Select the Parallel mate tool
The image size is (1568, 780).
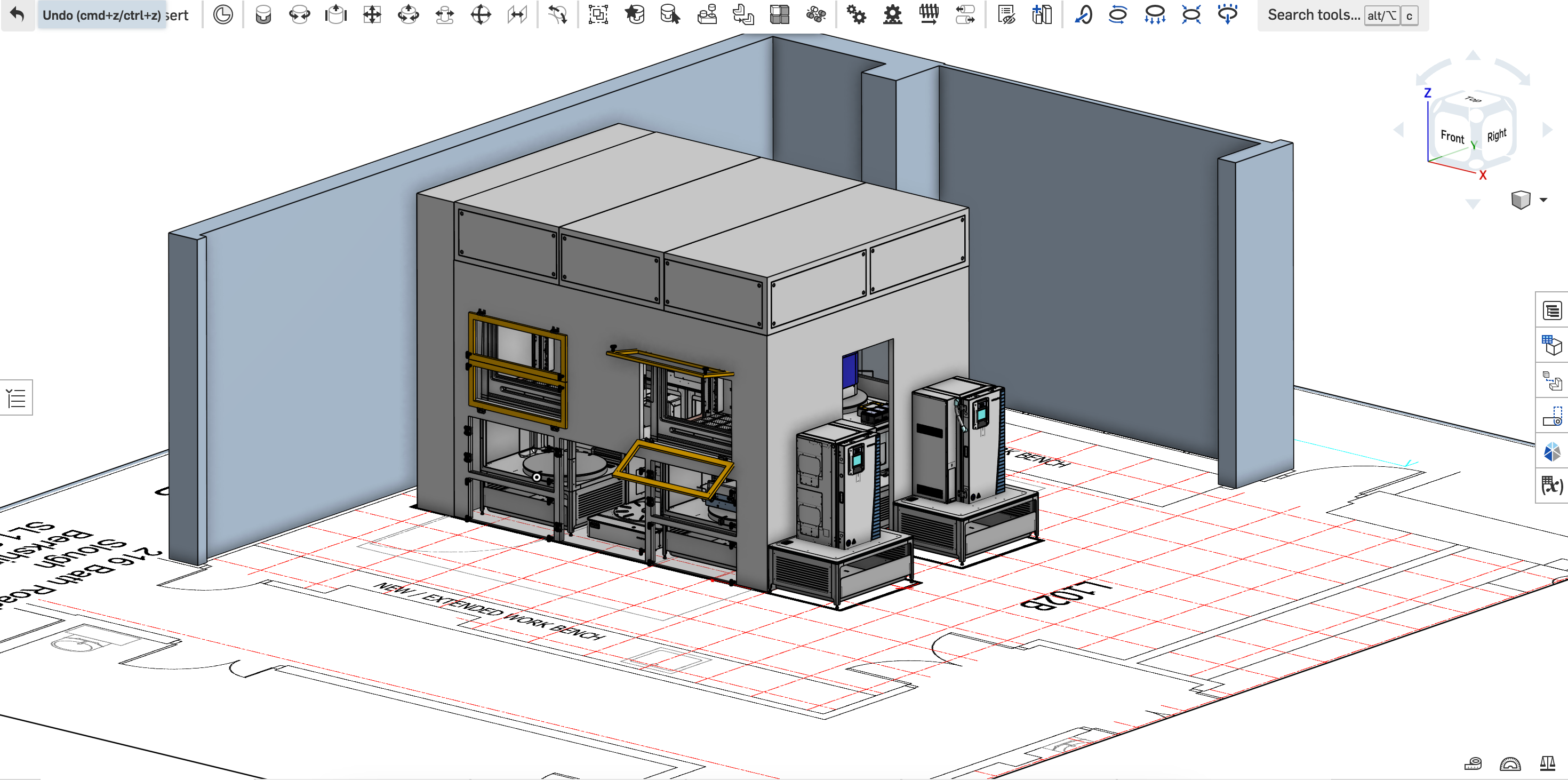[x=517, y=14]
